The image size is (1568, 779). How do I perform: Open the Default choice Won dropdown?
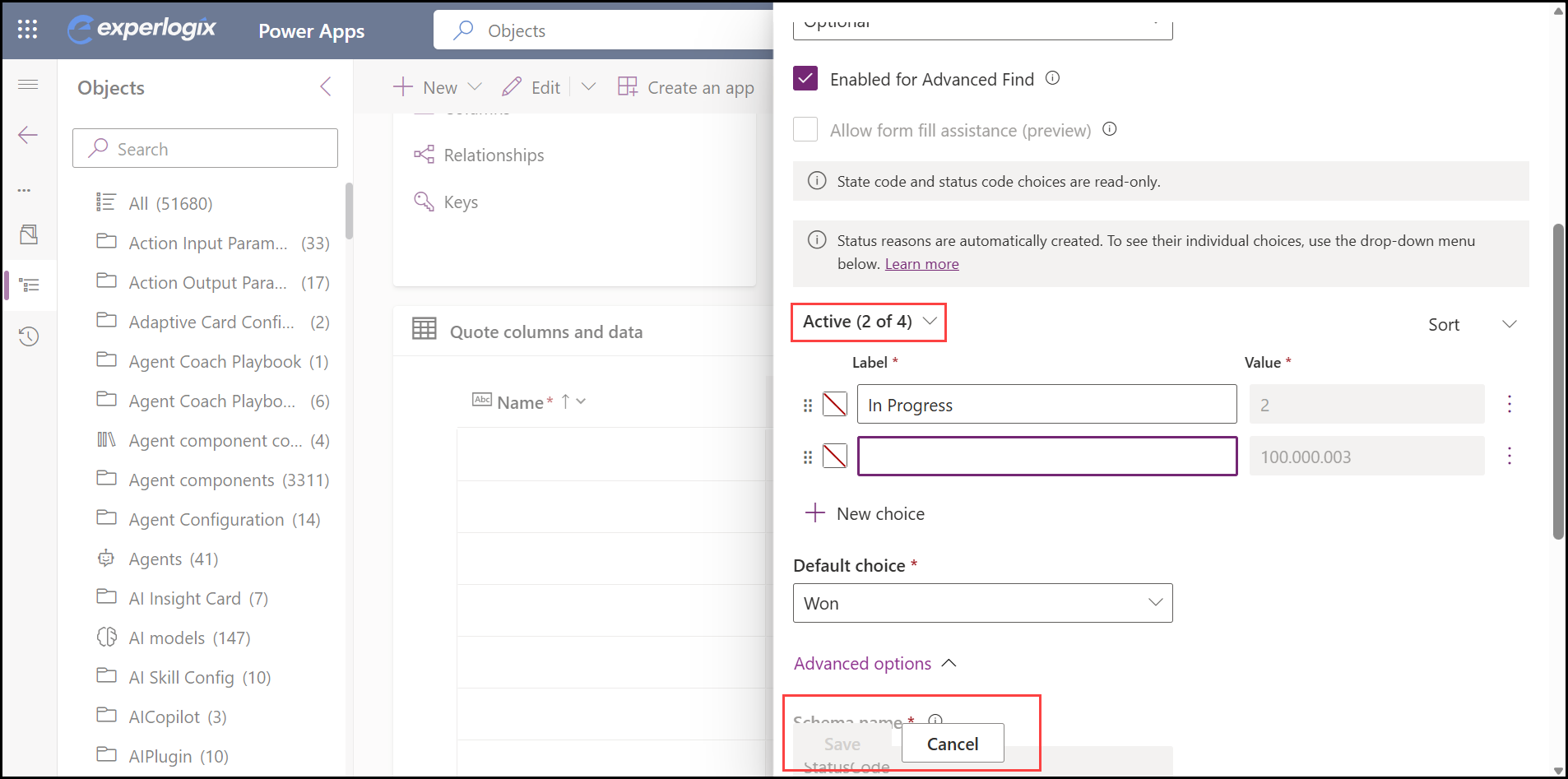[983, 603]
